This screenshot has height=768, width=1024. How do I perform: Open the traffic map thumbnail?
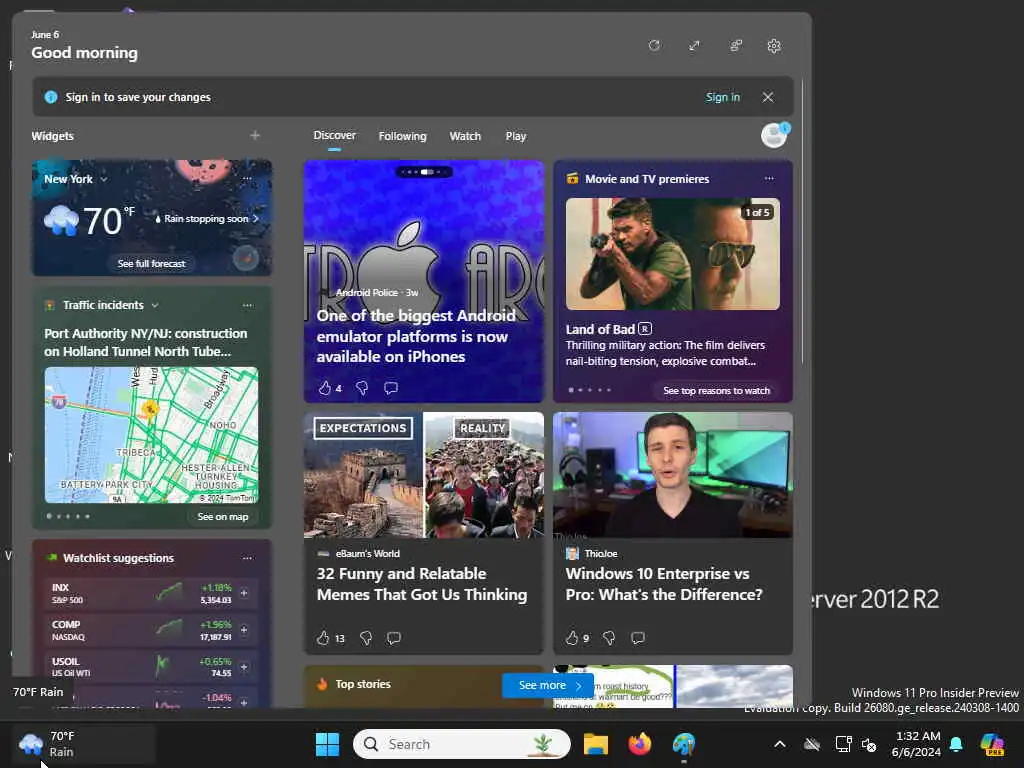tap(152, 435)
